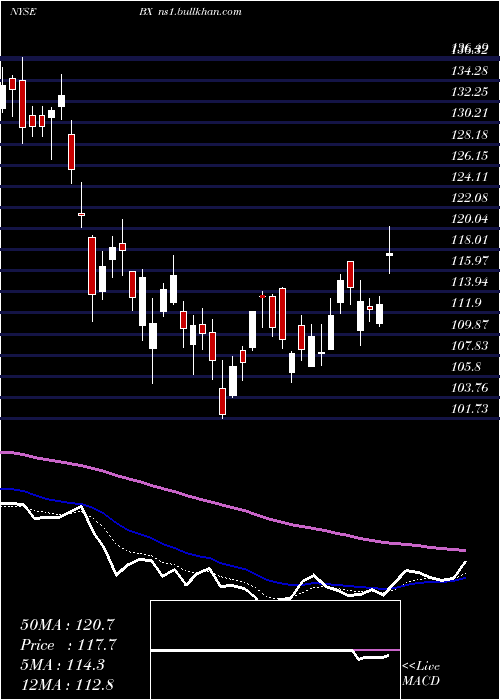The height and width of the screenshot is (700, 500).
Task: Click the 101.73 price axis label
Action: [469, 409]
